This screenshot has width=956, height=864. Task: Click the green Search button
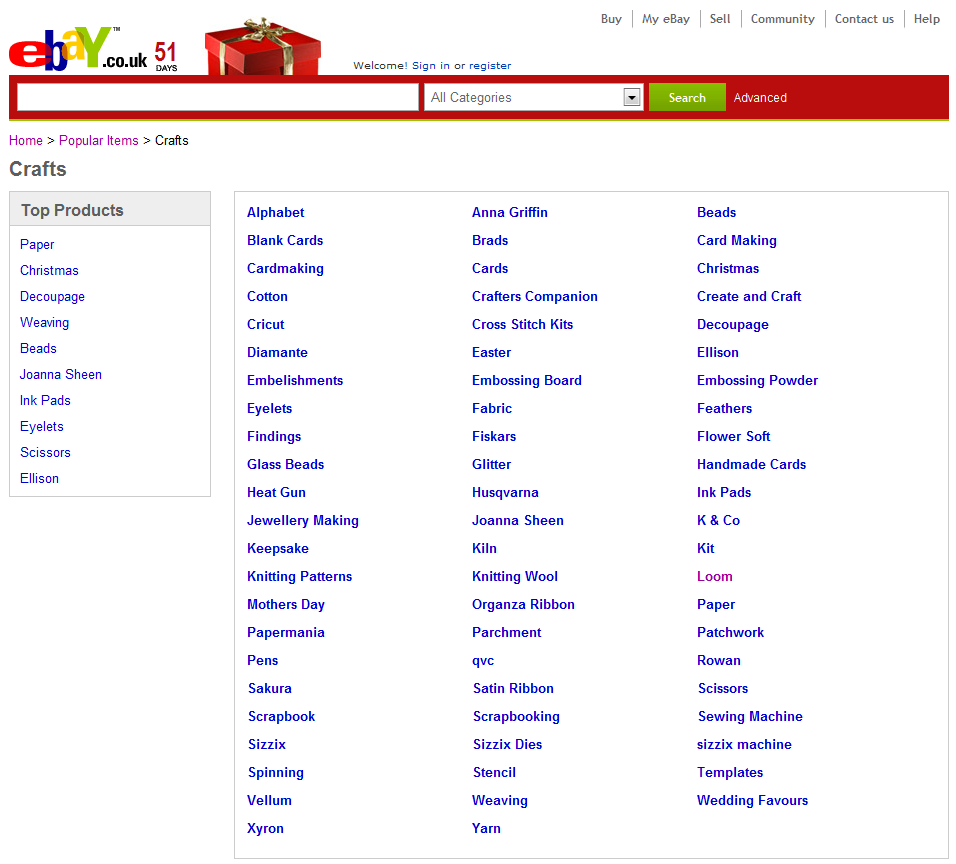[686, 97]
